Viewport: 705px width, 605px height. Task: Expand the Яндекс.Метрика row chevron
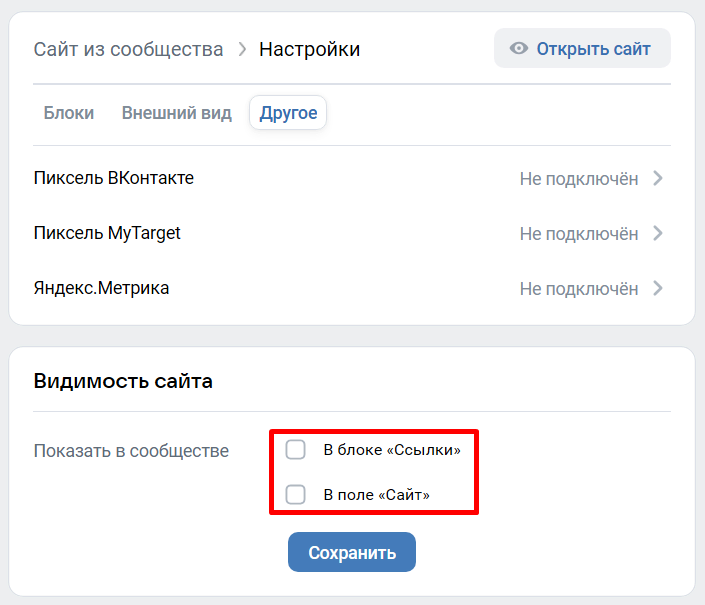[658, 288]
